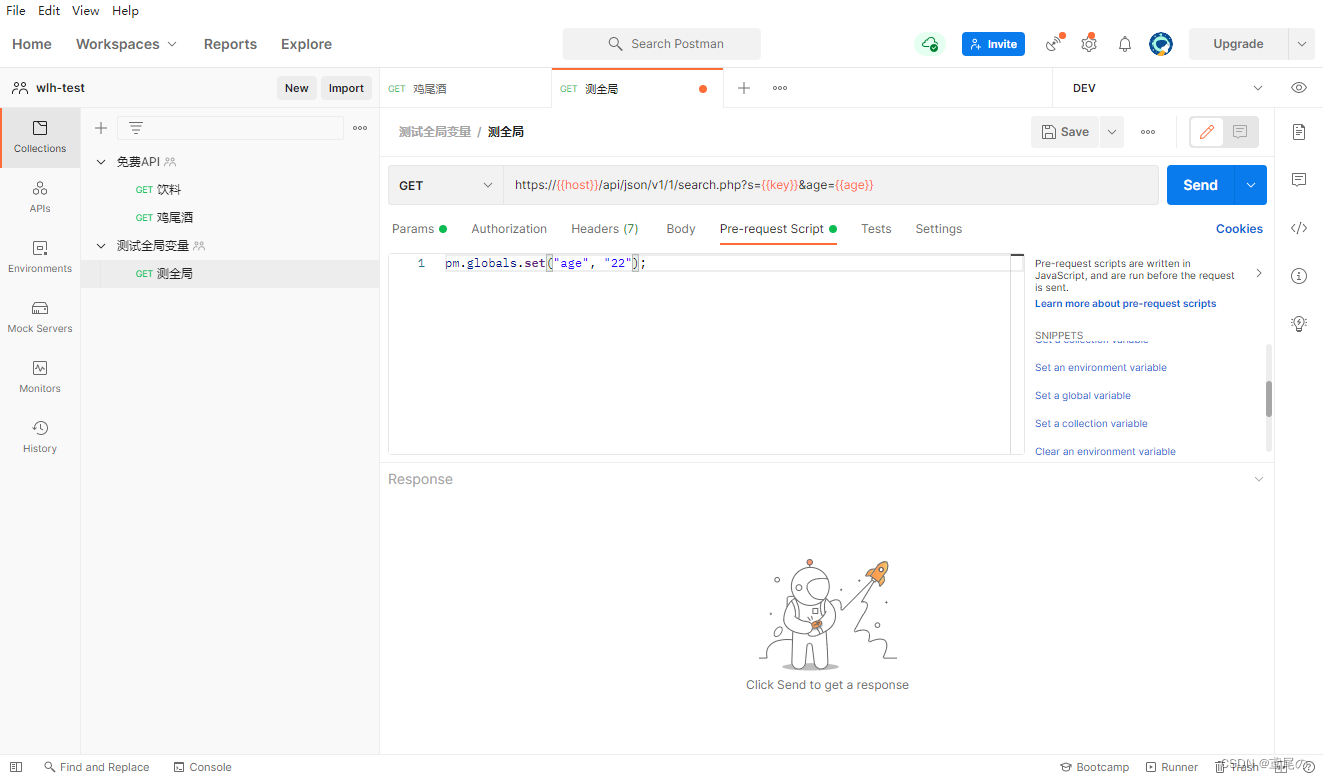Switch to the Params tab

point(419,229)
